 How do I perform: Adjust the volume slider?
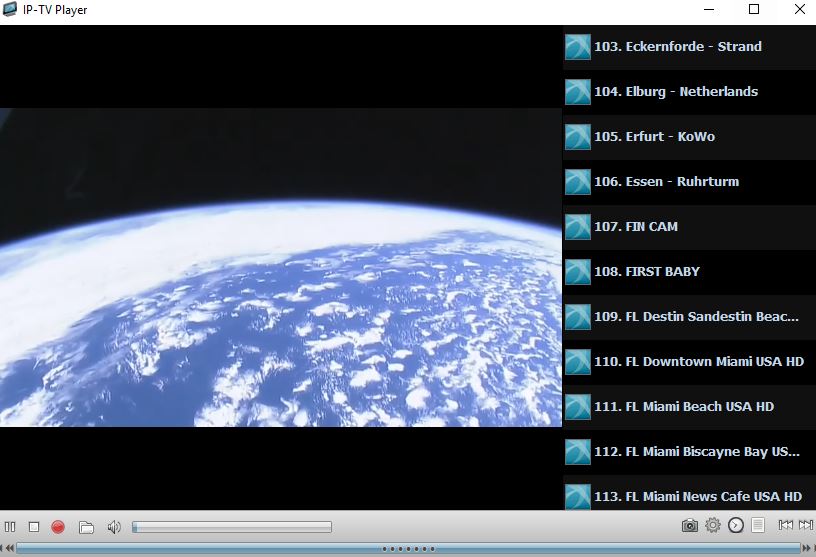232,527
